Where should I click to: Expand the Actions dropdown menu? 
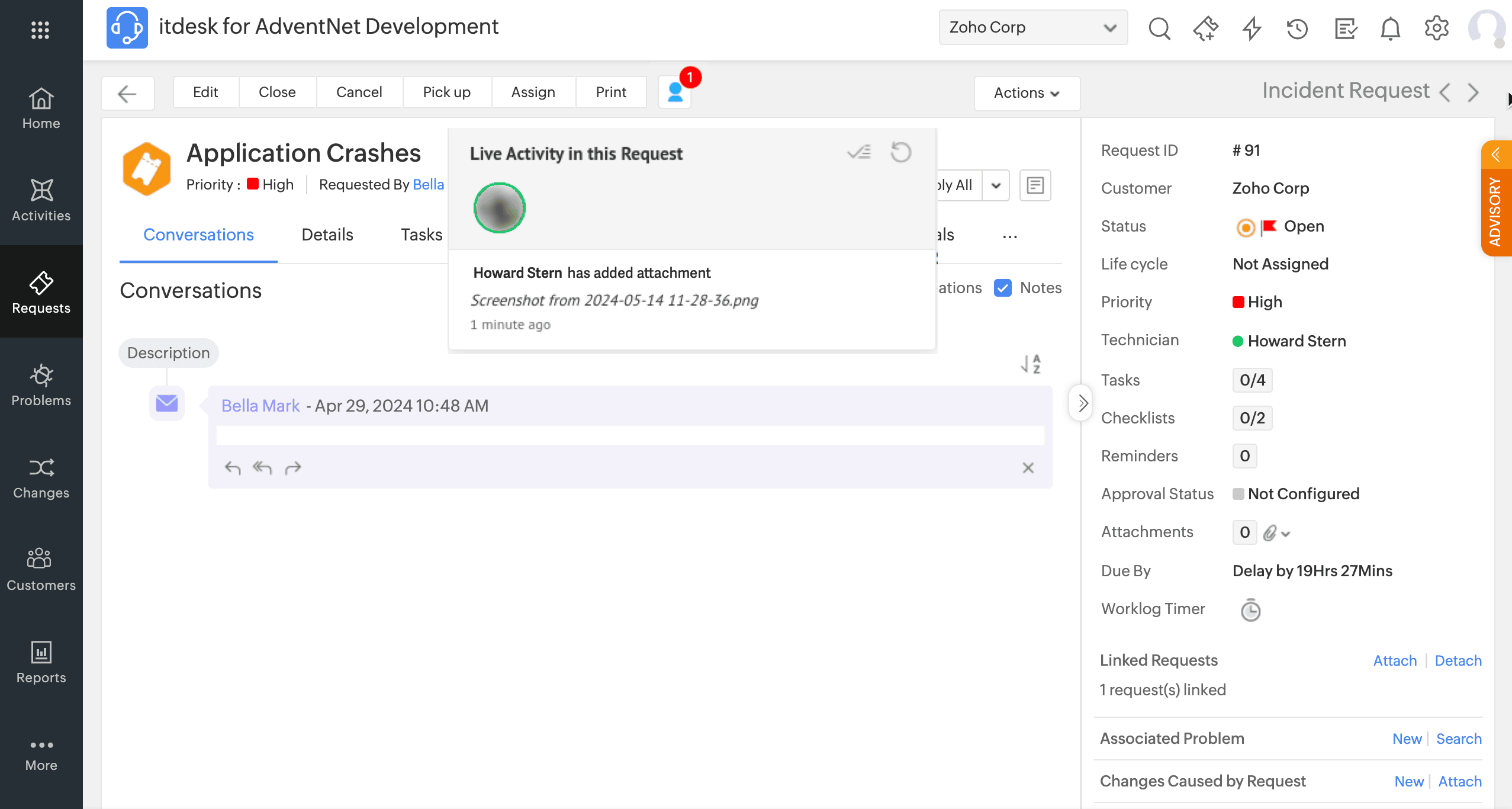click(1027, 93)
